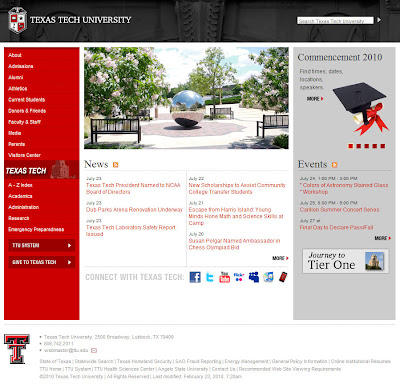Image resolution: width=400 pixels, height=384 pixels.
Task: Open Research in the sidebar
Action: [x=19, y=218]
